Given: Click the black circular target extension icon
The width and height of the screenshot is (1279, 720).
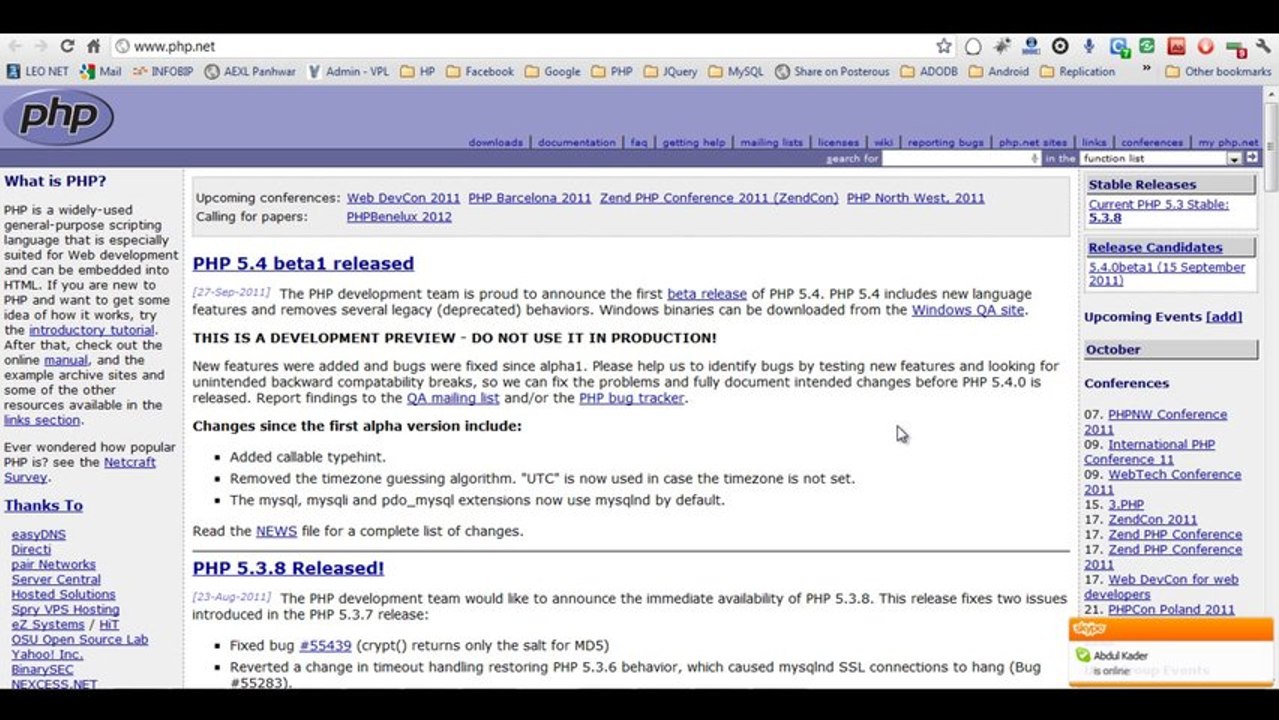Looking at the screenshot, I should 1060,46.
